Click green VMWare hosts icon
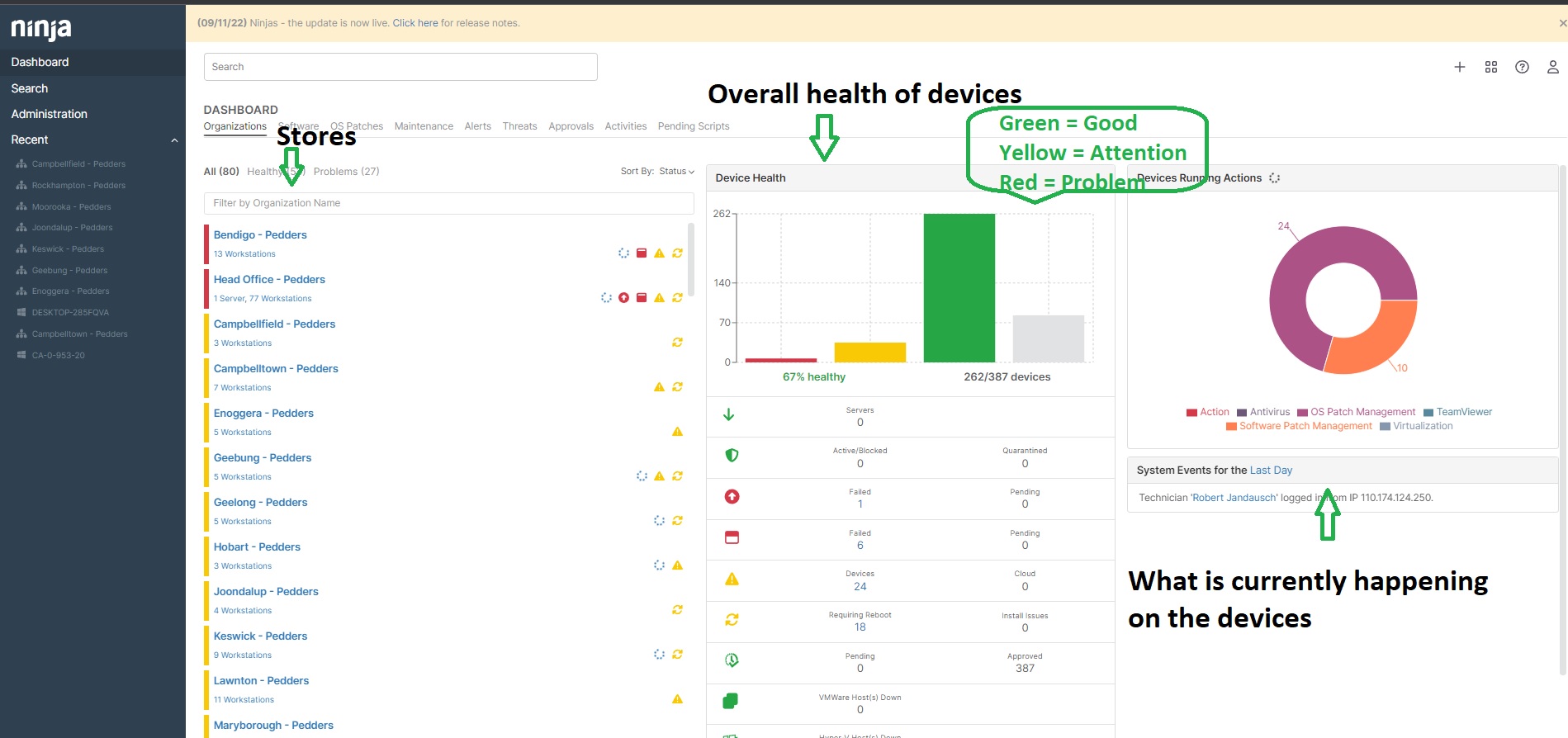 pyautogui.click(x=731, y=701)
